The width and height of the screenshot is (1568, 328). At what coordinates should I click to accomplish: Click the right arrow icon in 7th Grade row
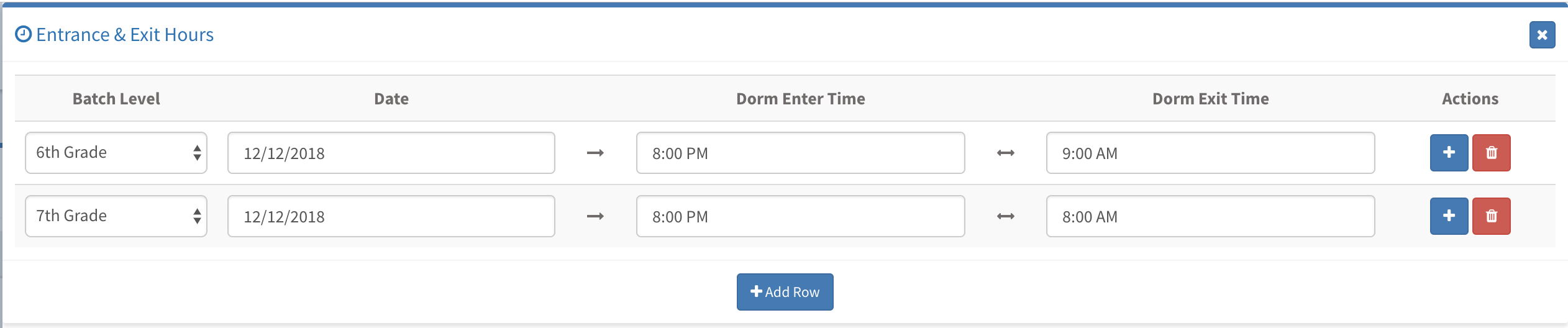[595, 216]
